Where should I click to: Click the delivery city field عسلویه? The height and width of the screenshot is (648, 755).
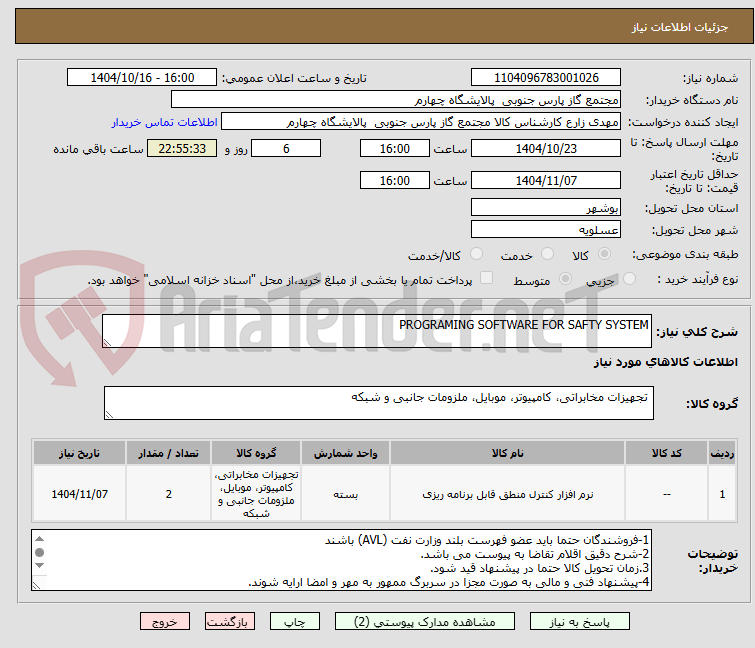[546, 229]
